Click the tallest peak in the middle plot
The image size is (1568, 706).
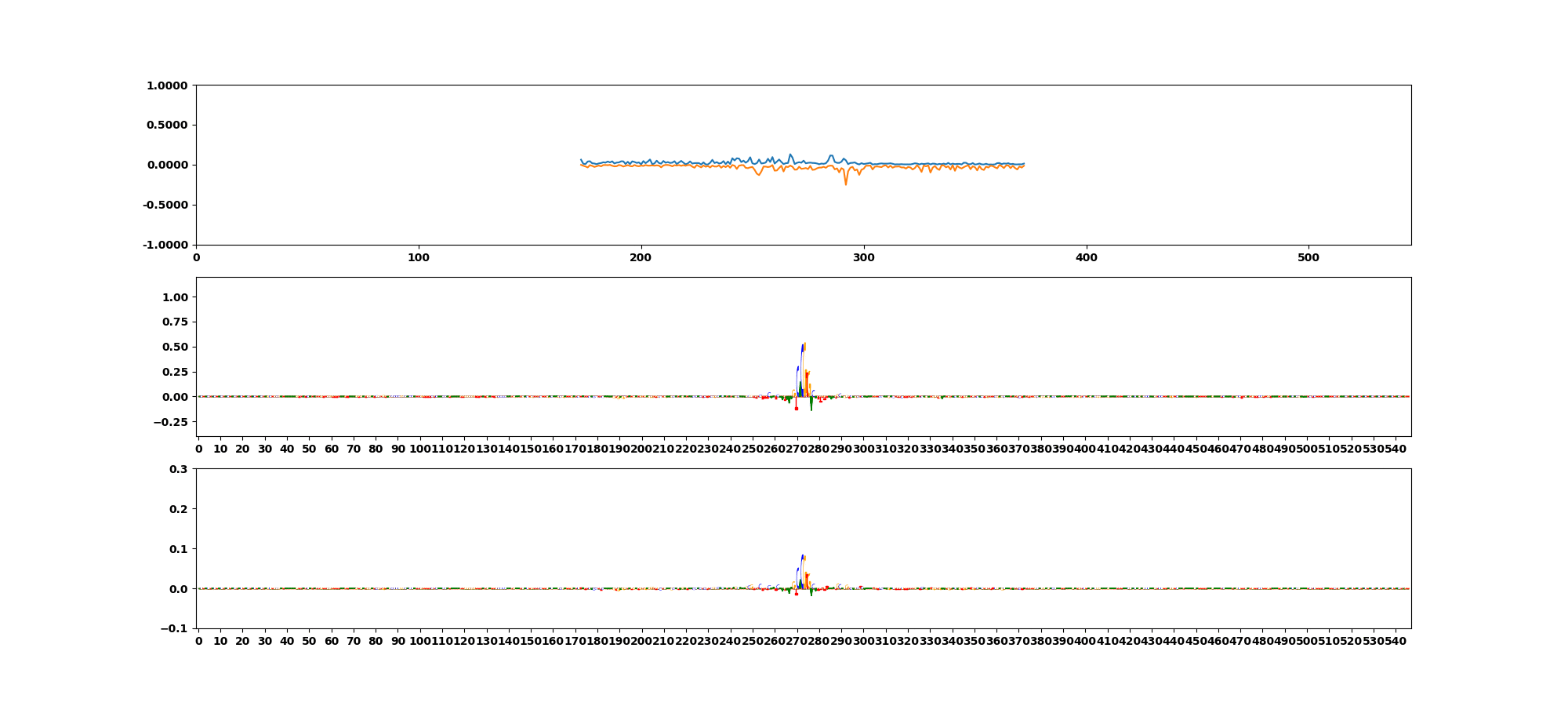[x=803, y=344]
